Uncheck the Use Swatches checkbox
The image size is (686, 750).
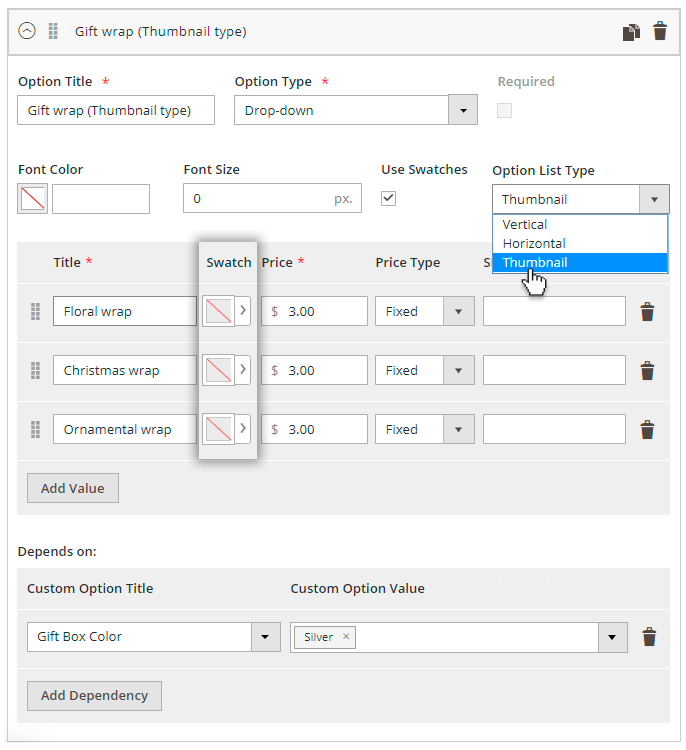(x=389, y=198)
